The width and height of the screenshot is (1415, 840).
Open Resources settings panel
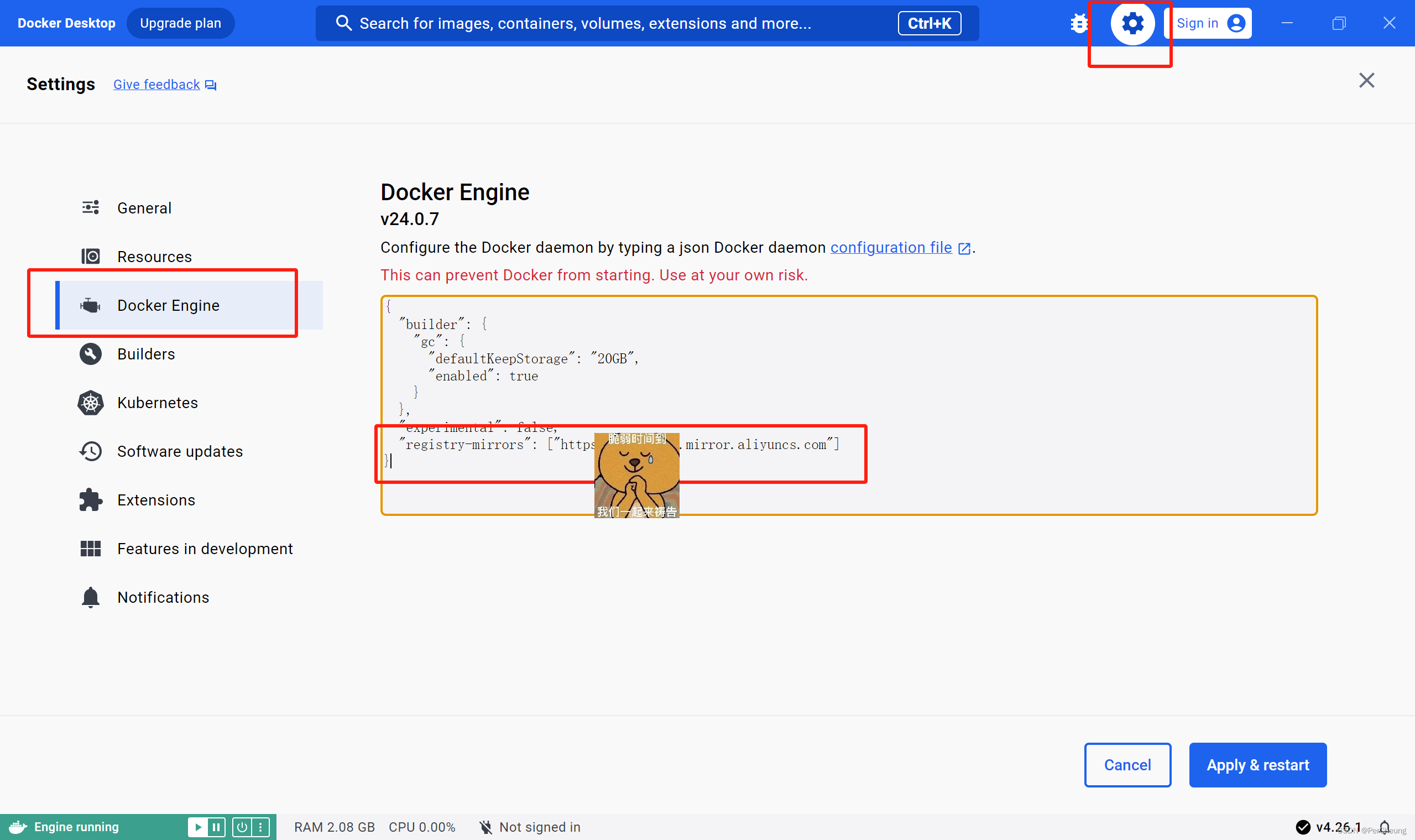(x=154, y=256)
